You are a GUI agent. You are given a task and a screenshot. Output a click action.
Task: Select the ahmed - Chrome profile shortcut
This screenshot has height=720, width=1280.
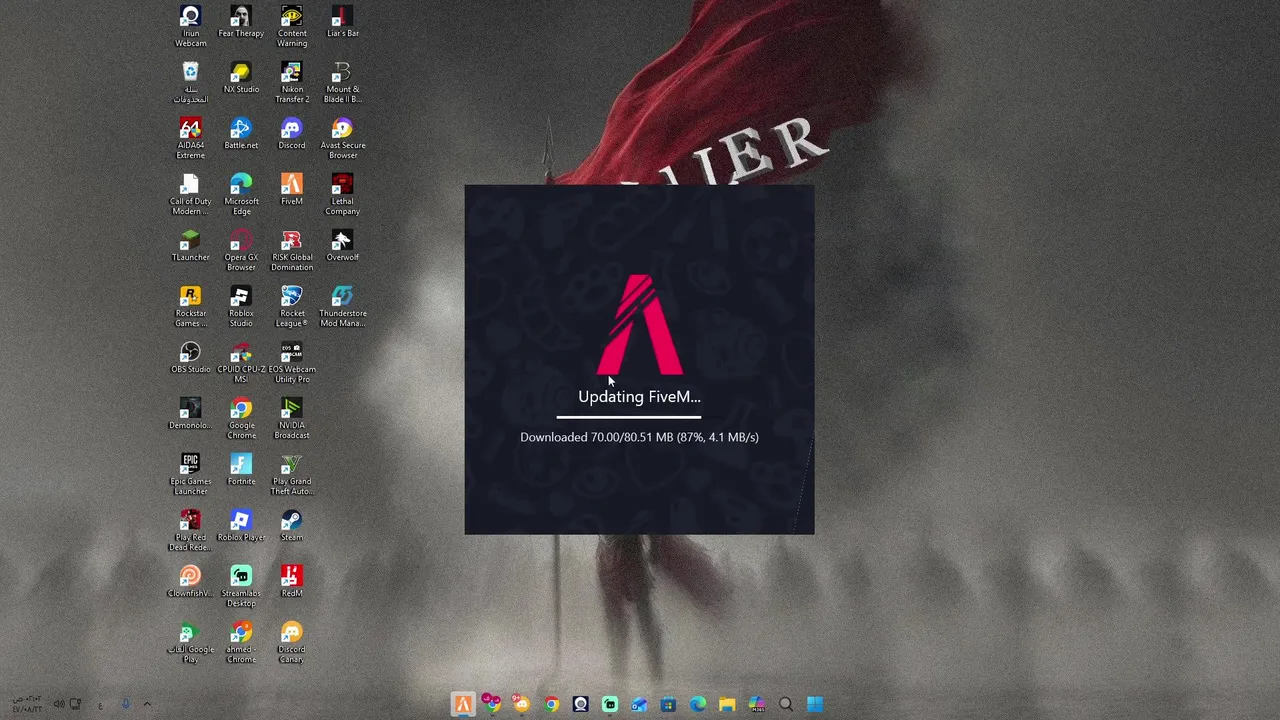tap(241, 642)
